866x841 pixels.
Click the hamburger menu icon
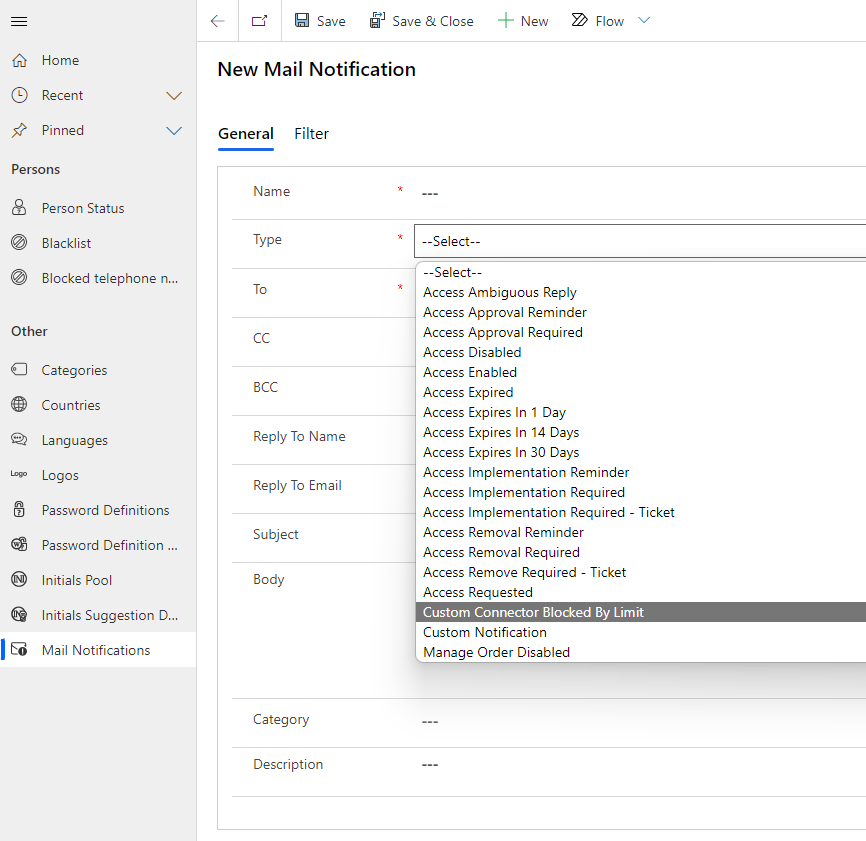tap(19, 21)
